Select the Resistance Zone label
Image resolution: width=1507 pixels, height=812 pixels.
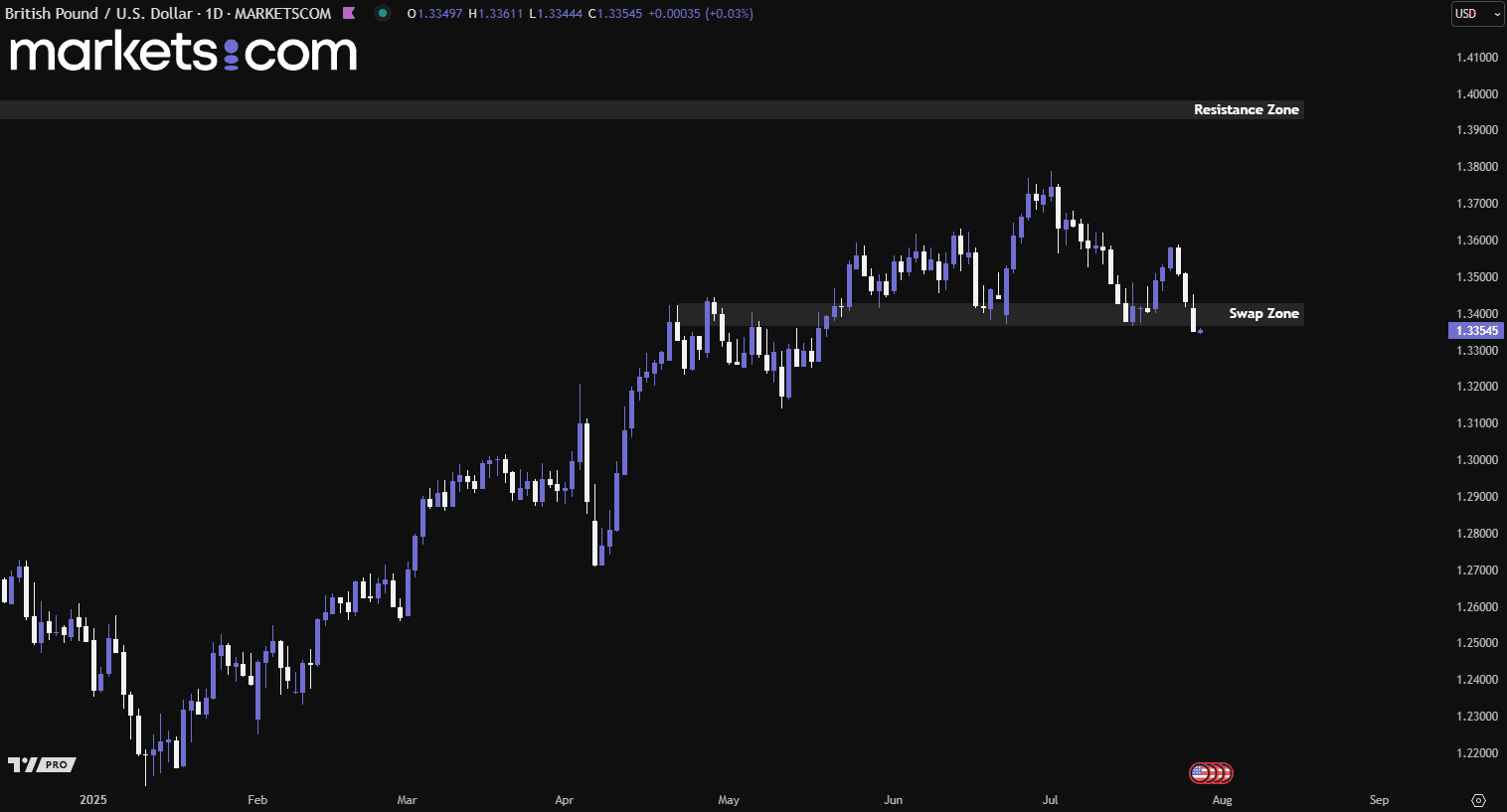click(1247, 109)
